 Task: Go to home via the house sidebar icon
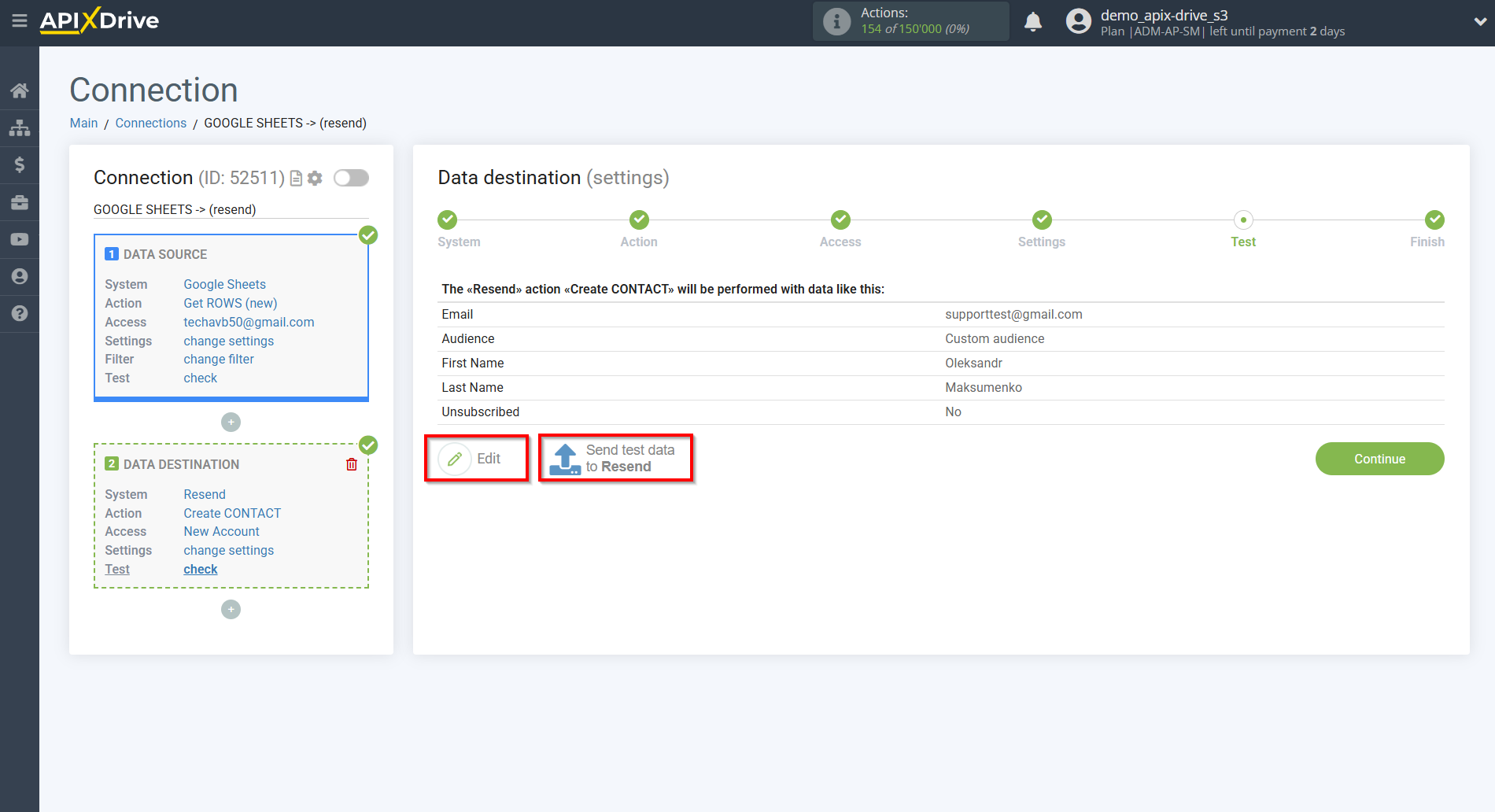pos(20,90)
